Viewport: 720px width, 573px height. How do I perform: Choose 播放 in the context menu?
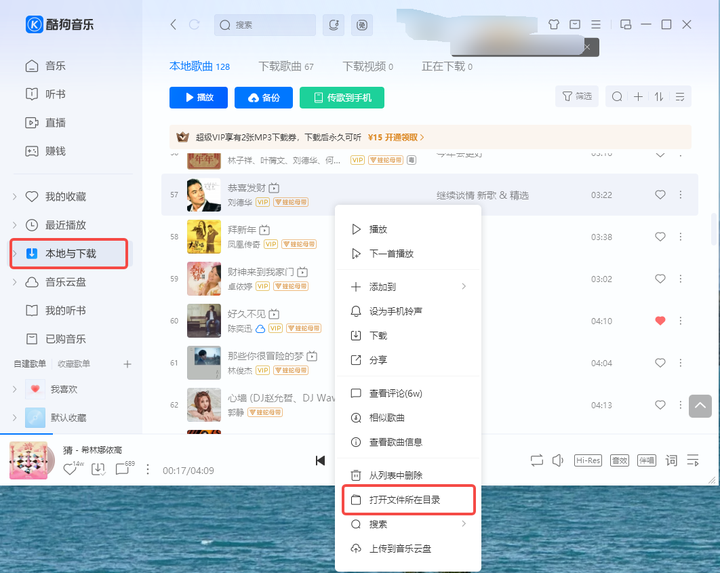[408, 229]
